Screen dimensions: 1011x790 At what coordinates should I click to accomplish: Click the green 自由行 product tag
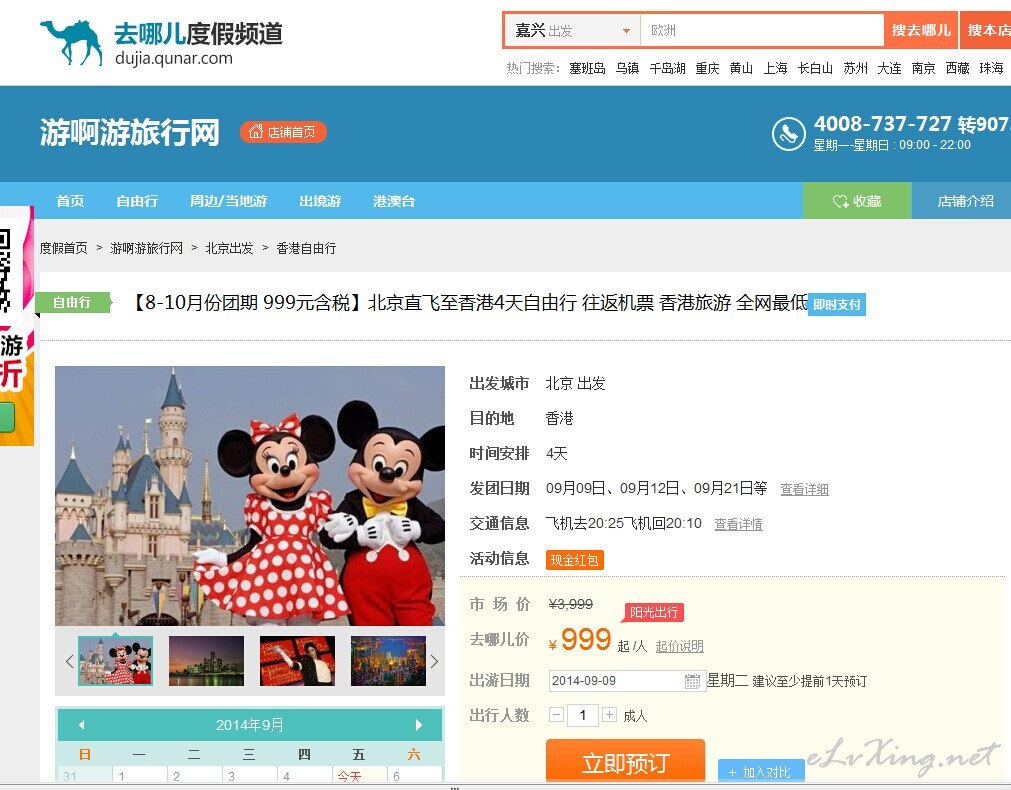coord(74,302)
